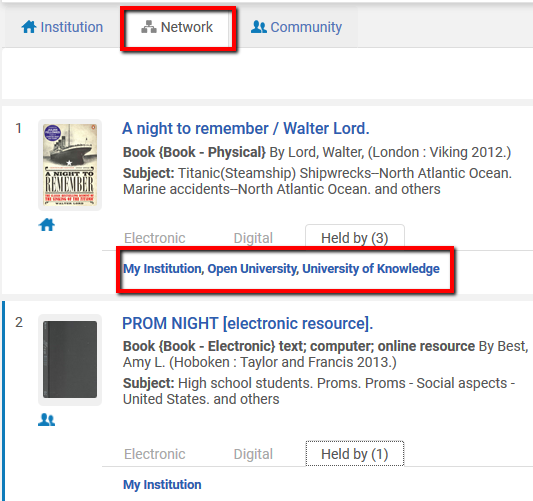
Task: Select the Held by (1) tab
Action: point(355,454)
